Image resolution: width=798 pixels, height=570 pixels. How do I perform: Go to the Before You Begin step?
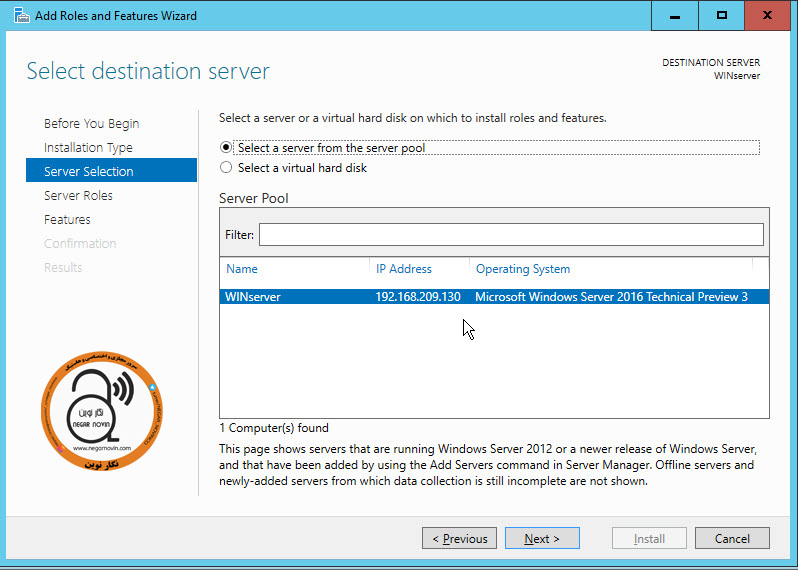[92, 124]
